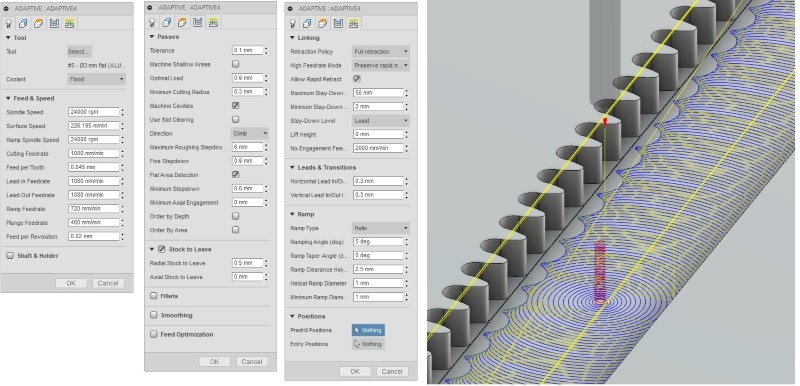This screenshot has width=800, height=386.
Task: Open Stay-Down Level dropdown
Action: [381, 120]
